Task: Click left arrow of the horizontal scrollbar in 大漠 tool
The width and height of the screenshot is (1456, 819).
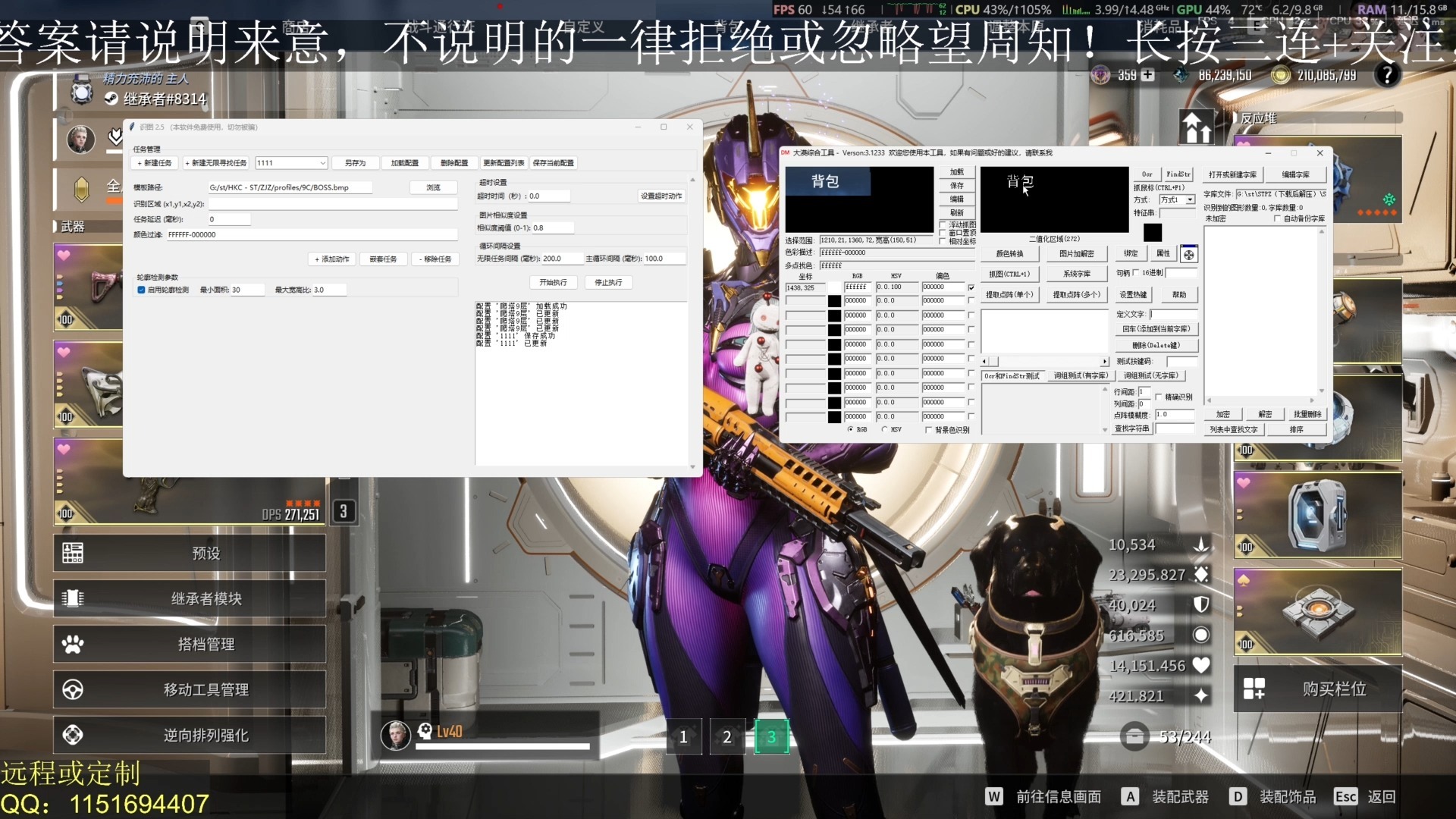Action: [984, 362]
